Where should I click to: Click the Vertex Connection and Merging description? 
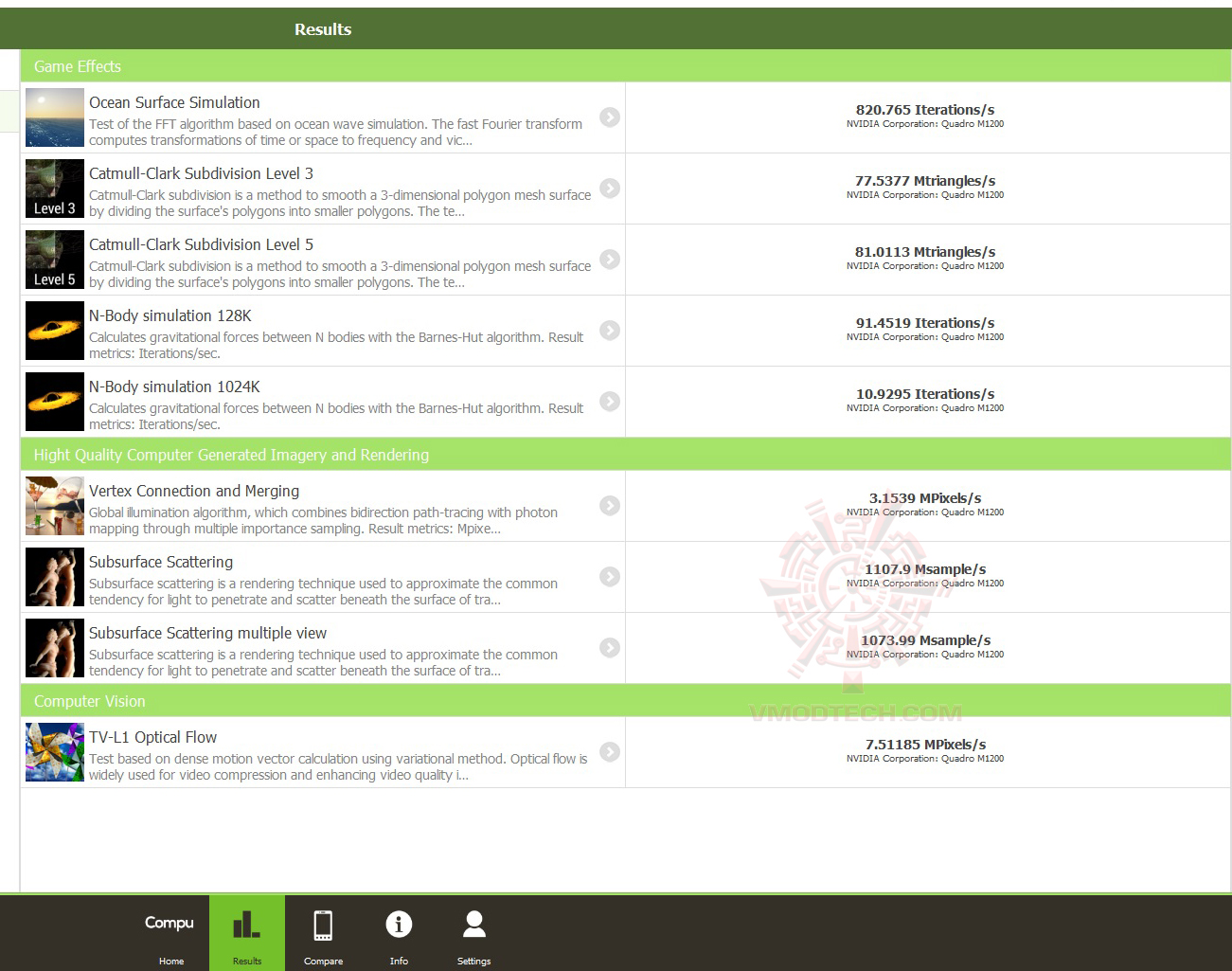point(324,520)
